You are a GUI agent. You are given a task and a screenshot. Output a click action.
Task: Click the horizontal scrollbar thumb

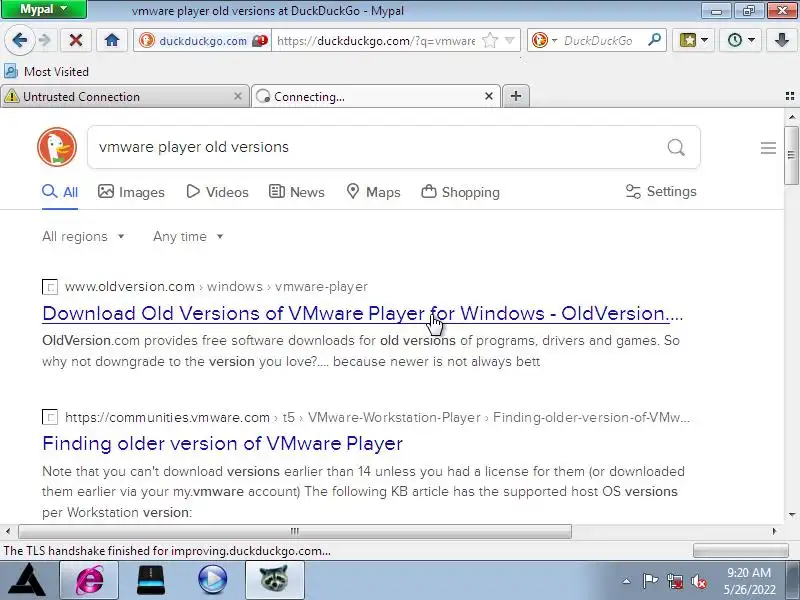pos(295,531)
